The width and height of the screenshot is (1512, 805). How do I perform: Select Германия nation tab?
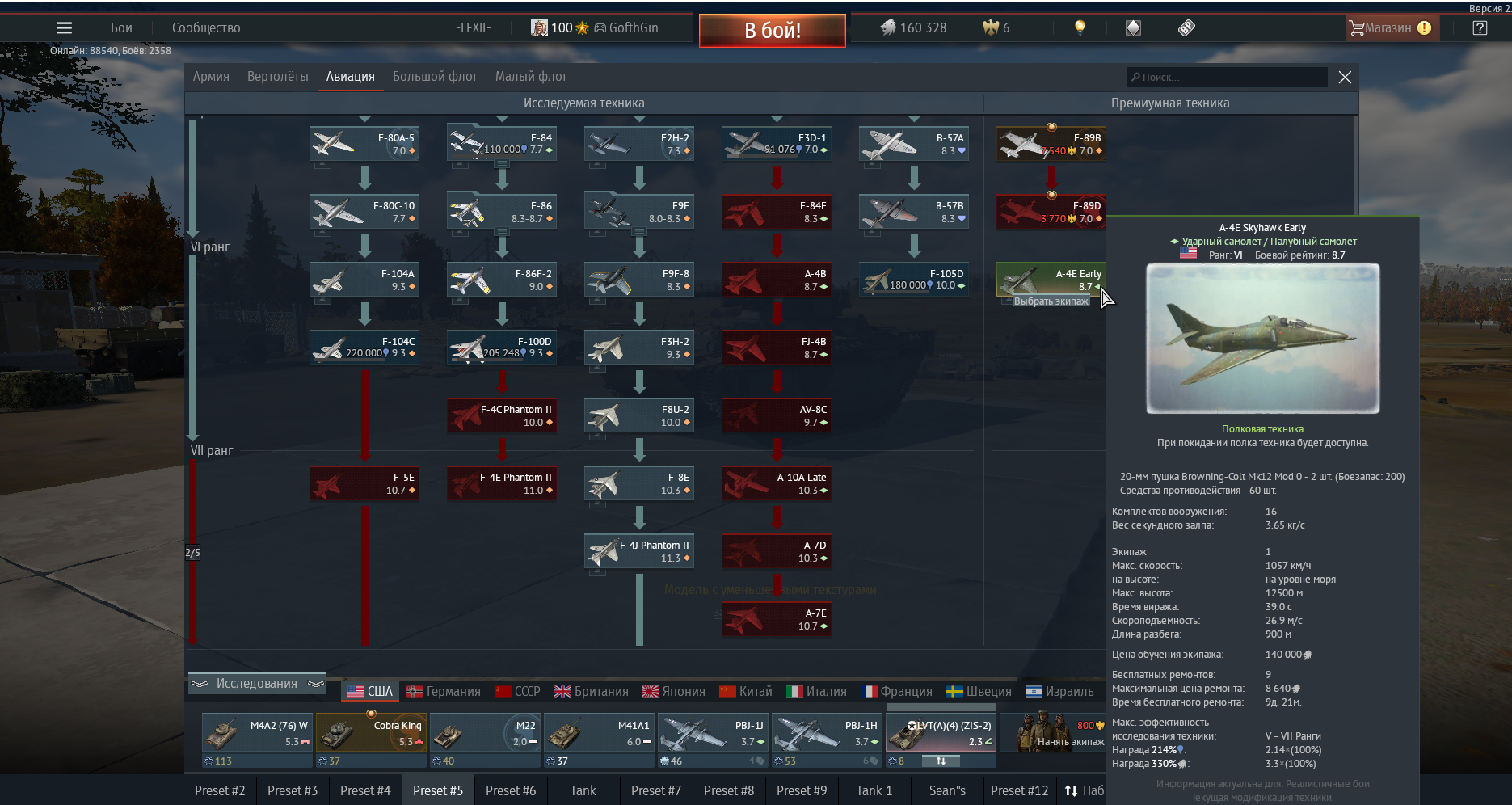[444, 692]
